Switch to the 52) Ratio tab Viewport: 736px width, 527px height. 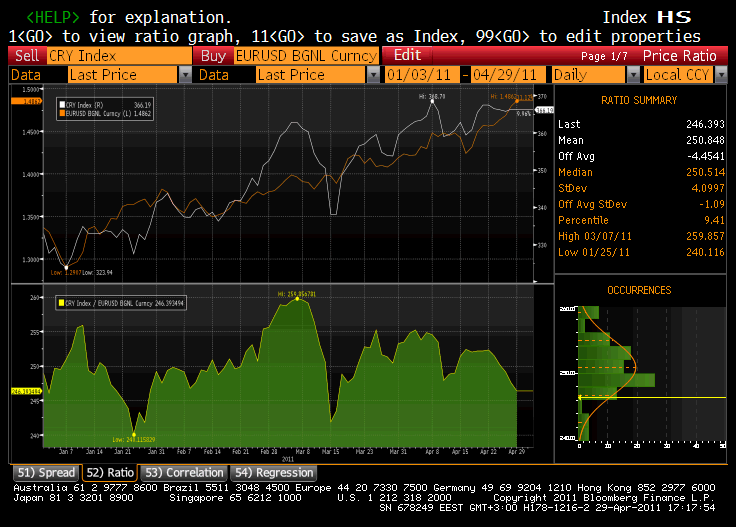pos(110,473)
